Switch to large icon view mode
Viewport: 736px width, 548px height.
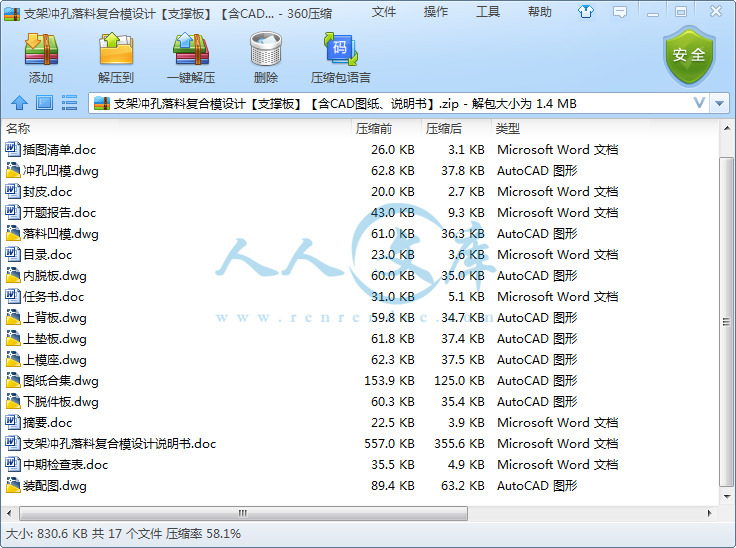click(45, 103)
